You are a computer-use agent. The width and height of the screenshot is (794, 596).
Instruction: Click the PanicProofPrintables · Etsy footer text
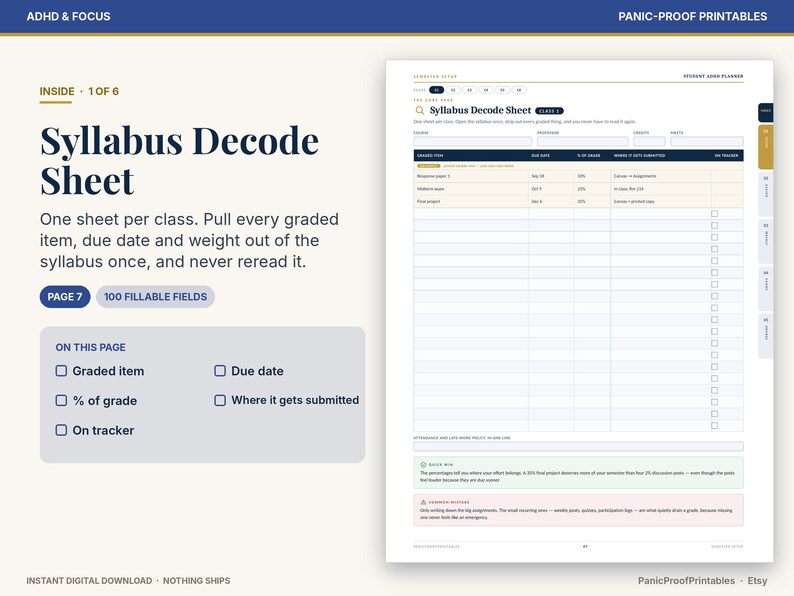click(x=702, y=581)
